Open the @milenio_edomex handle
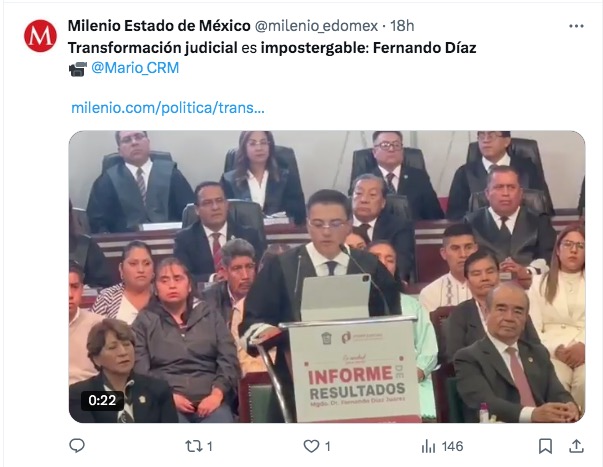Viewport: 603px width, 467px height. pyautogui.click(x=316, y=26)
